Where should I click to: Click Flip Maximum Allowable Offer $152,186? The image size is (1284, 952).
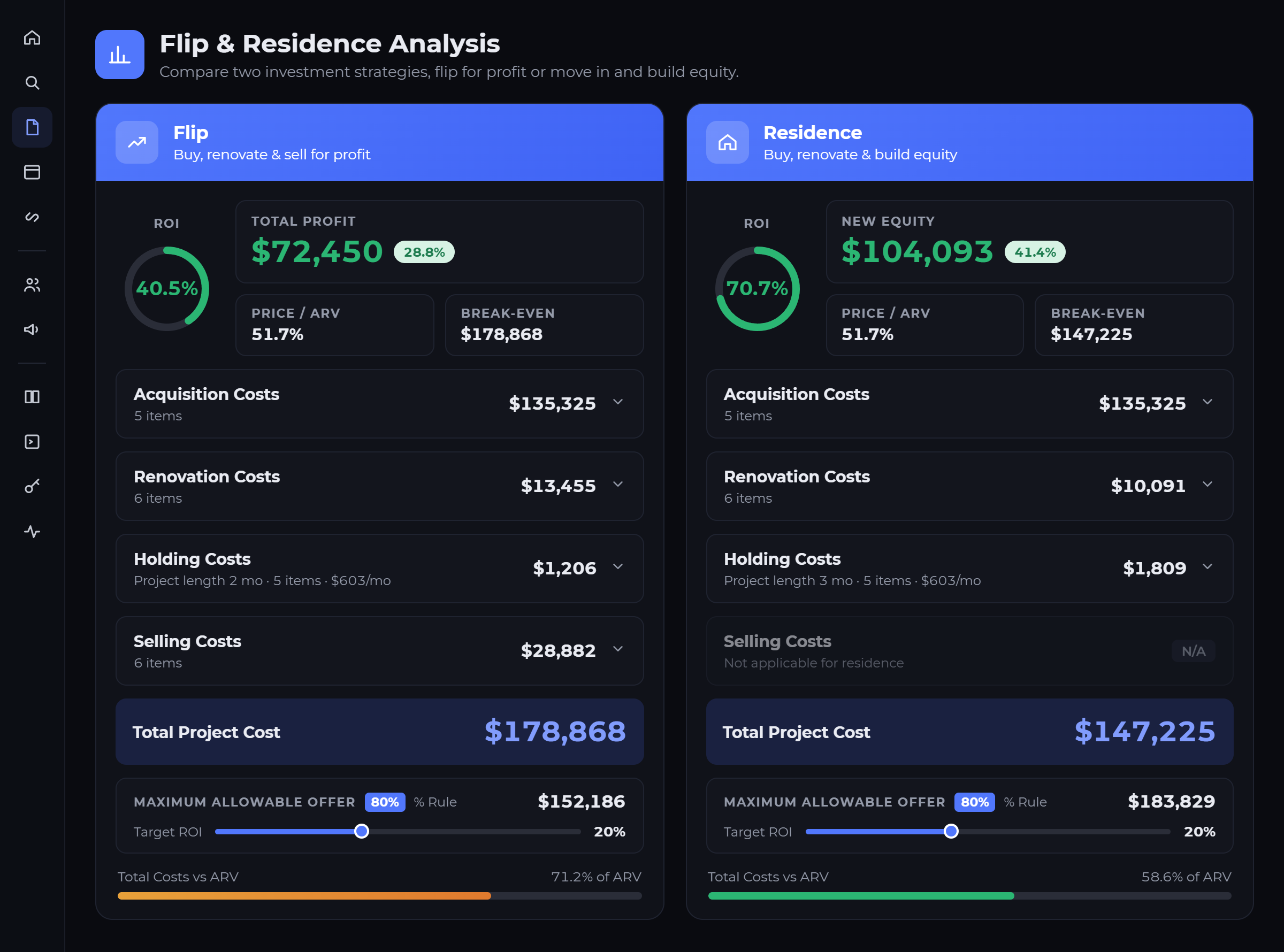(x=582, y=801)
